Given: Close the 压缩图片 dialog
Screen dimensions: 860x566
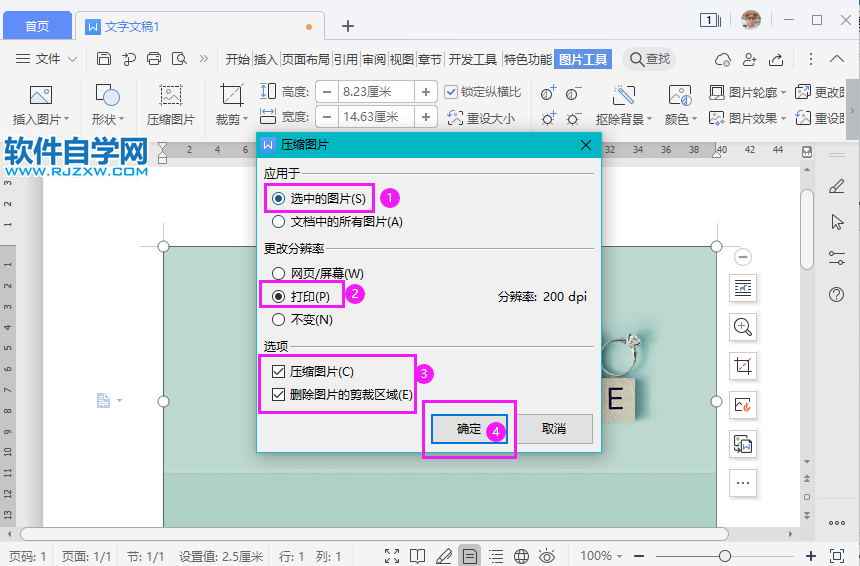Looking at the screenshot, I should coord(586,145).
